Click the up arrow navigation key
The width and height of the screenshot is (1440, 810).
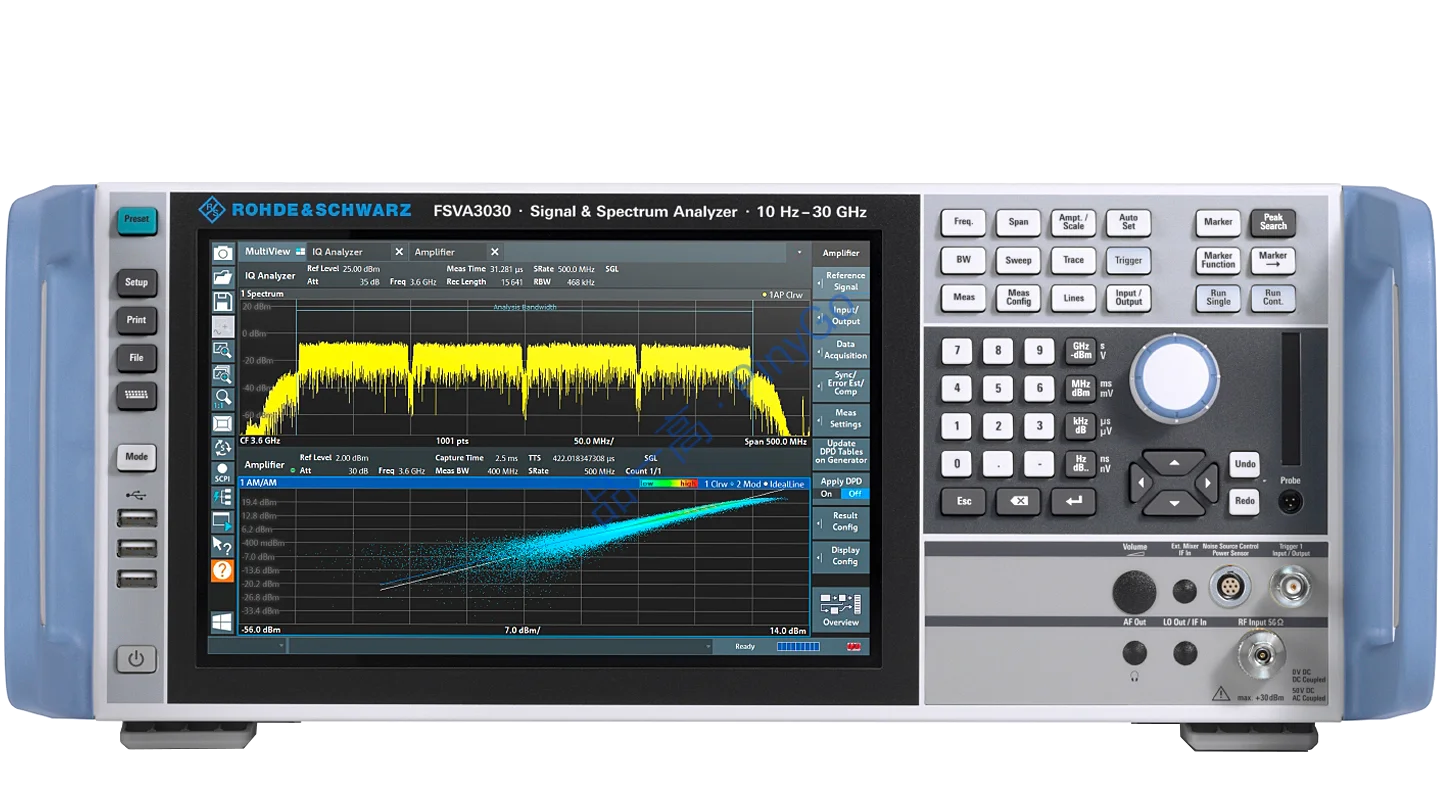[x=1174, y=463]
